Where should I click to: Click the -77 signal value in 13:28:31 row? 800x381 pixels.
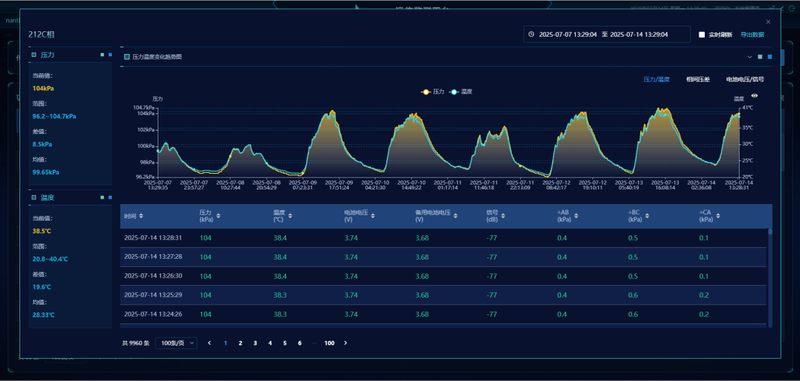point(492,238)
